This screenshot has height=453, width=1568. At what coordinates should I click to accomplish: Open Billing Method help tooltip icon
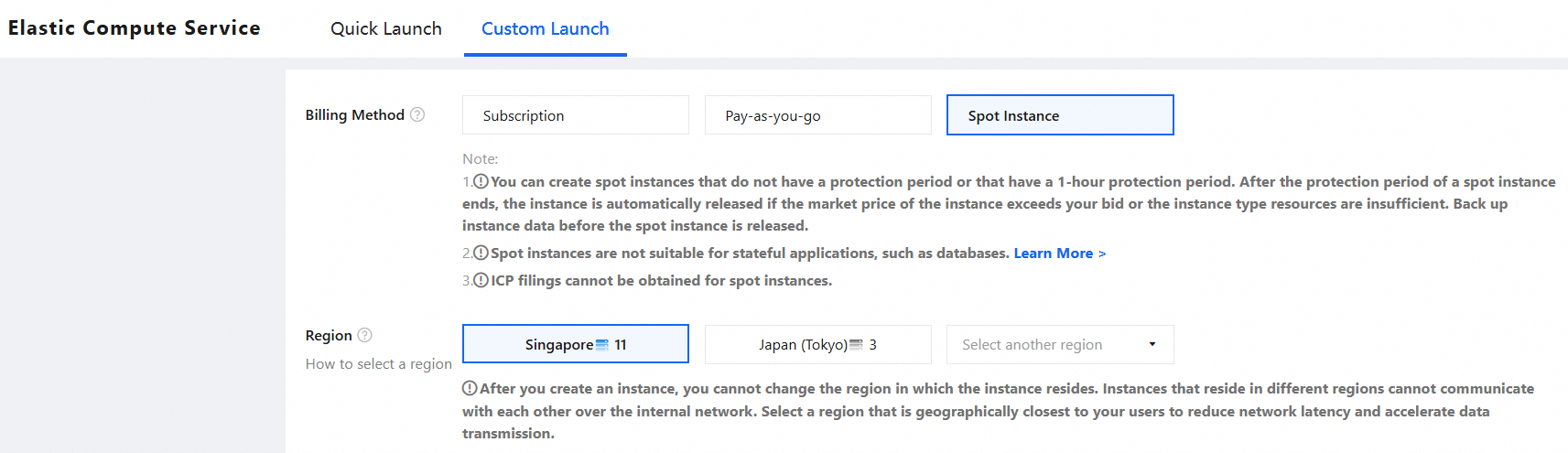(417, 114)
